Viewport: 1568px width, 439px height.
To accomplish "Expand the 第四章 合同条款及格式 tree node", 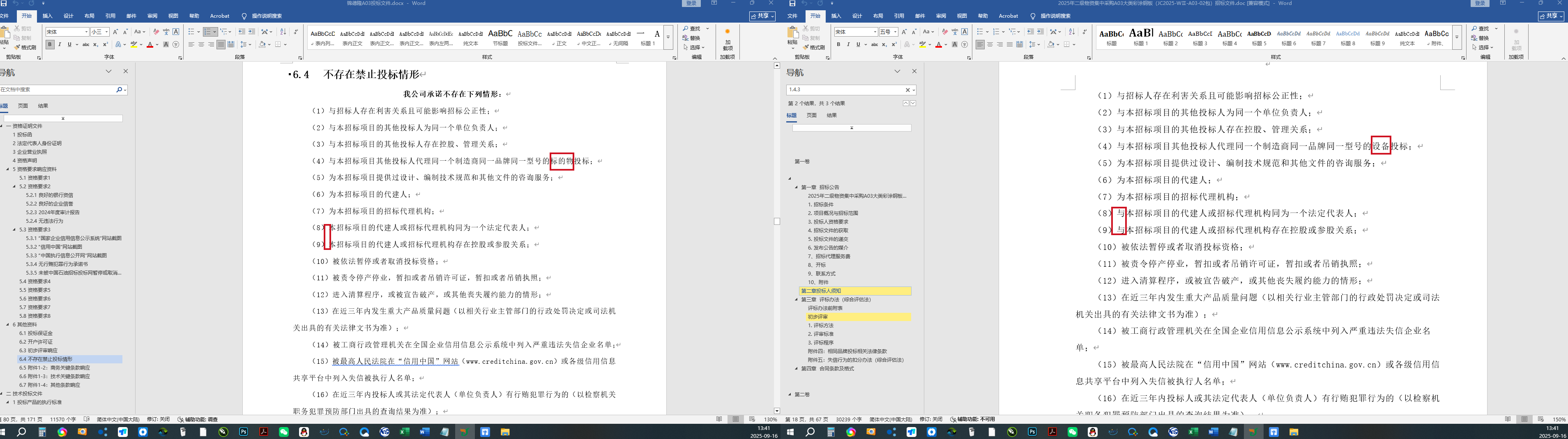I will click(796, 368).
